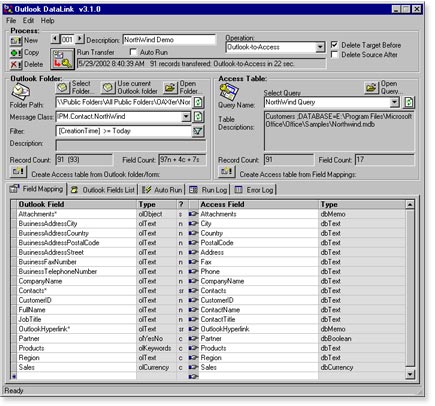Select the FullName Outlook field cell
Viewport: 435px width, 406px height.
77,310
